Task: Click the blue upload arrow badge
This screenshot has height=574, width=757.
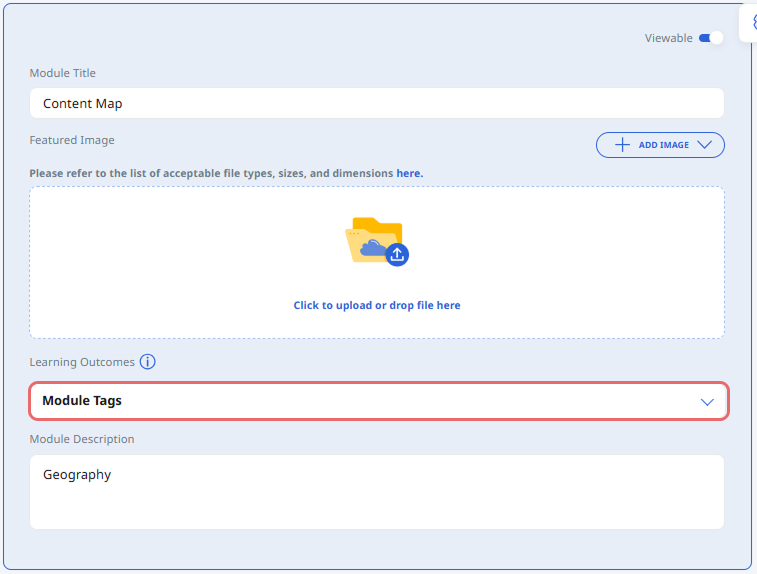Action: tap(397, 254)
